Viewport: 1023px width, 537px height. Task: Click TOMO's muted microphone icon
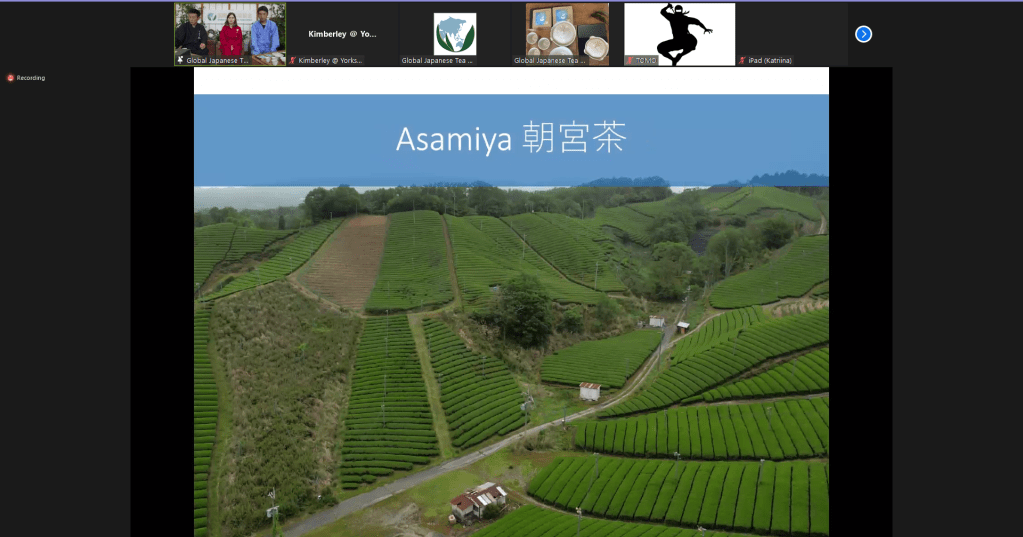tap(630, 60)
